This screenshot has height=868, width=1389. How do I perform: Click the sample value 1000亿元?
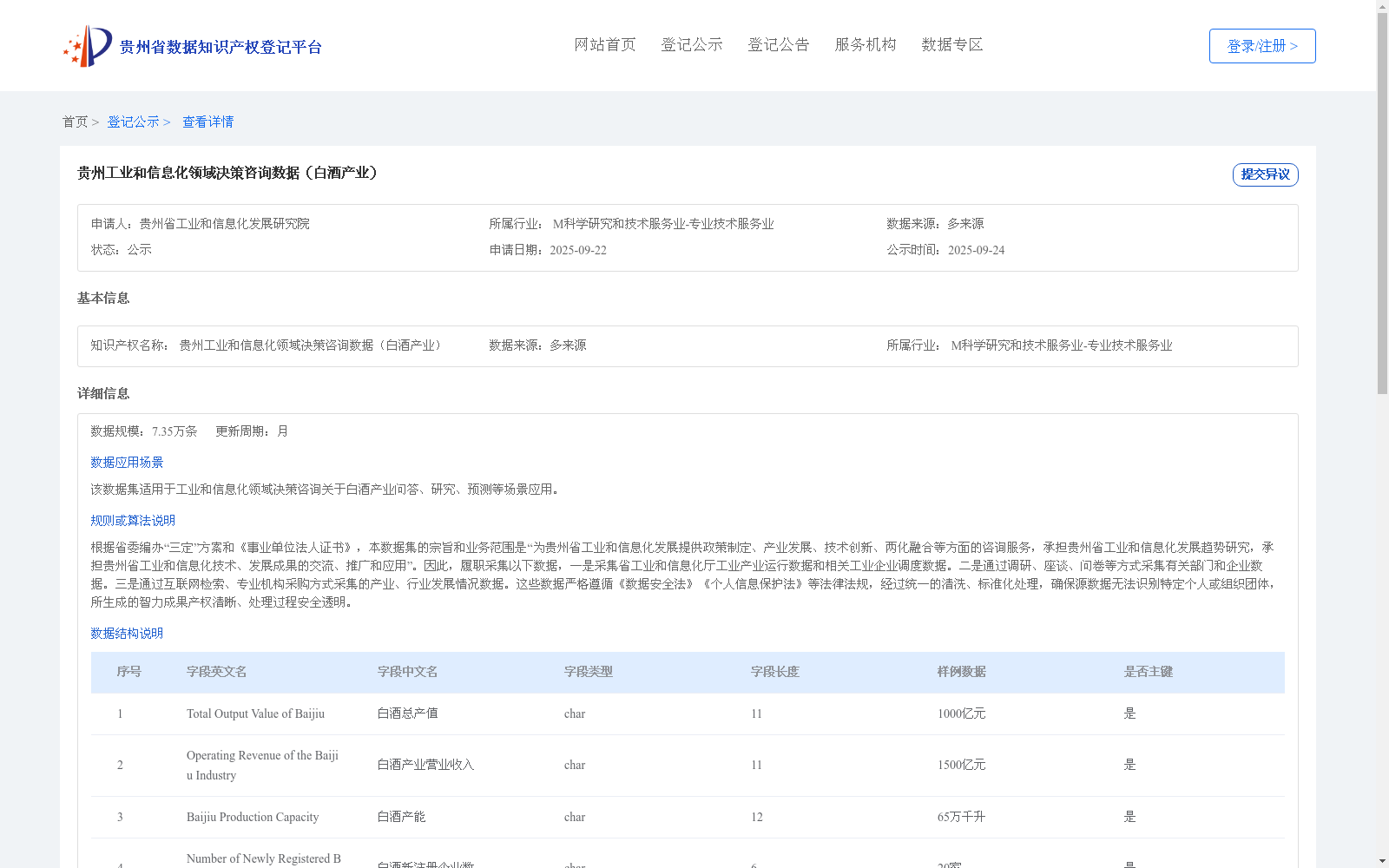pos(962,713)
